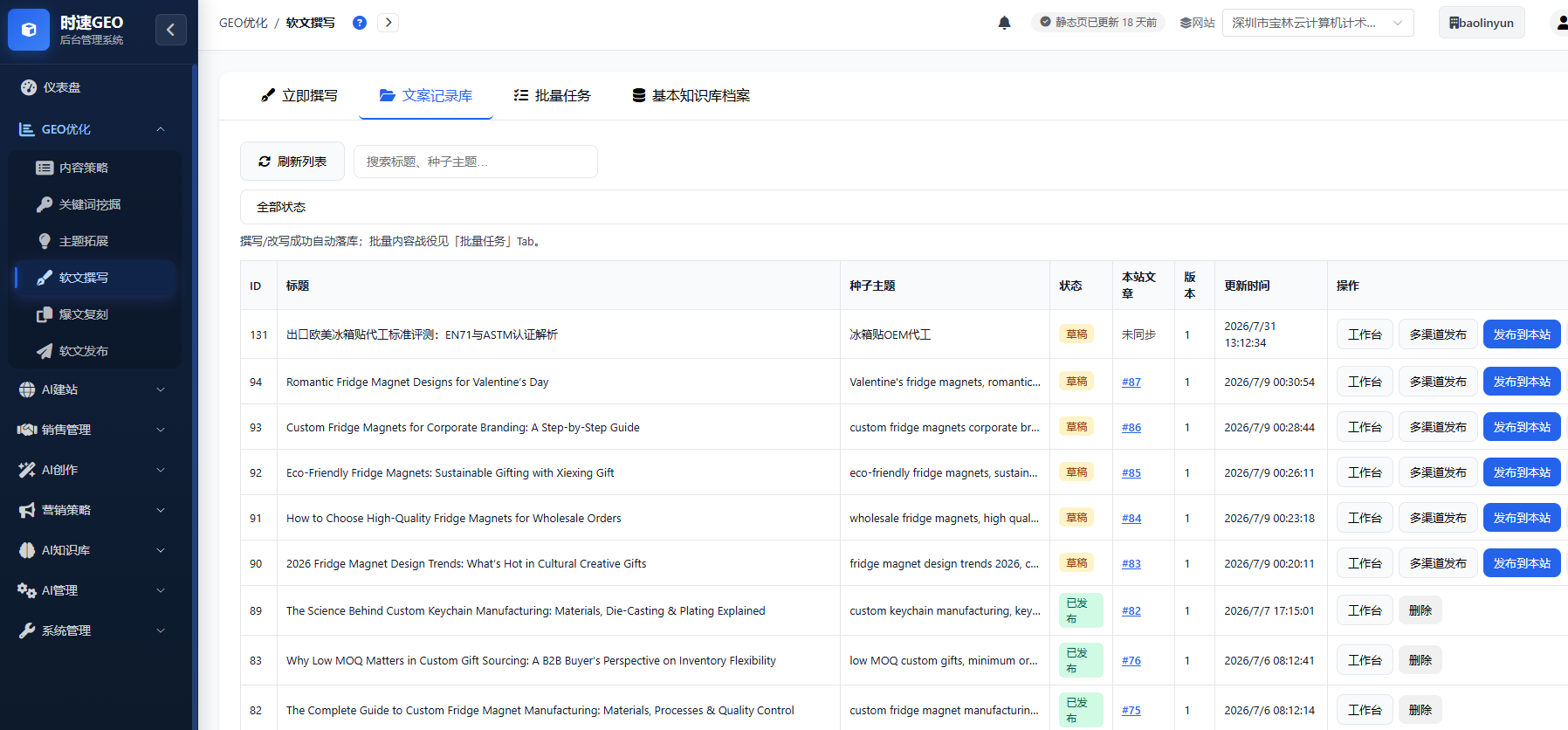1568x730 pixels.
Task: Click 发布到本站 for article ID 92
Action: pyautogui.click(x=1522, y=472)
